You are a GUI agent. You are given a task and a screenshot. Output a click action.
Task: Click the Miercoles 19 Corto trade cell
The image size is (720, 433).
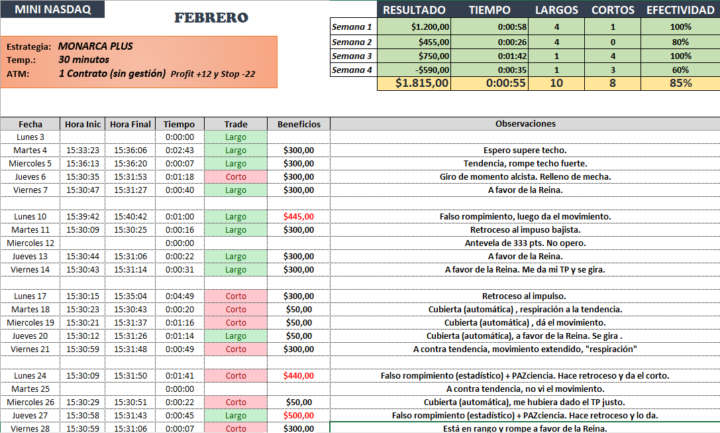[236, 323]
